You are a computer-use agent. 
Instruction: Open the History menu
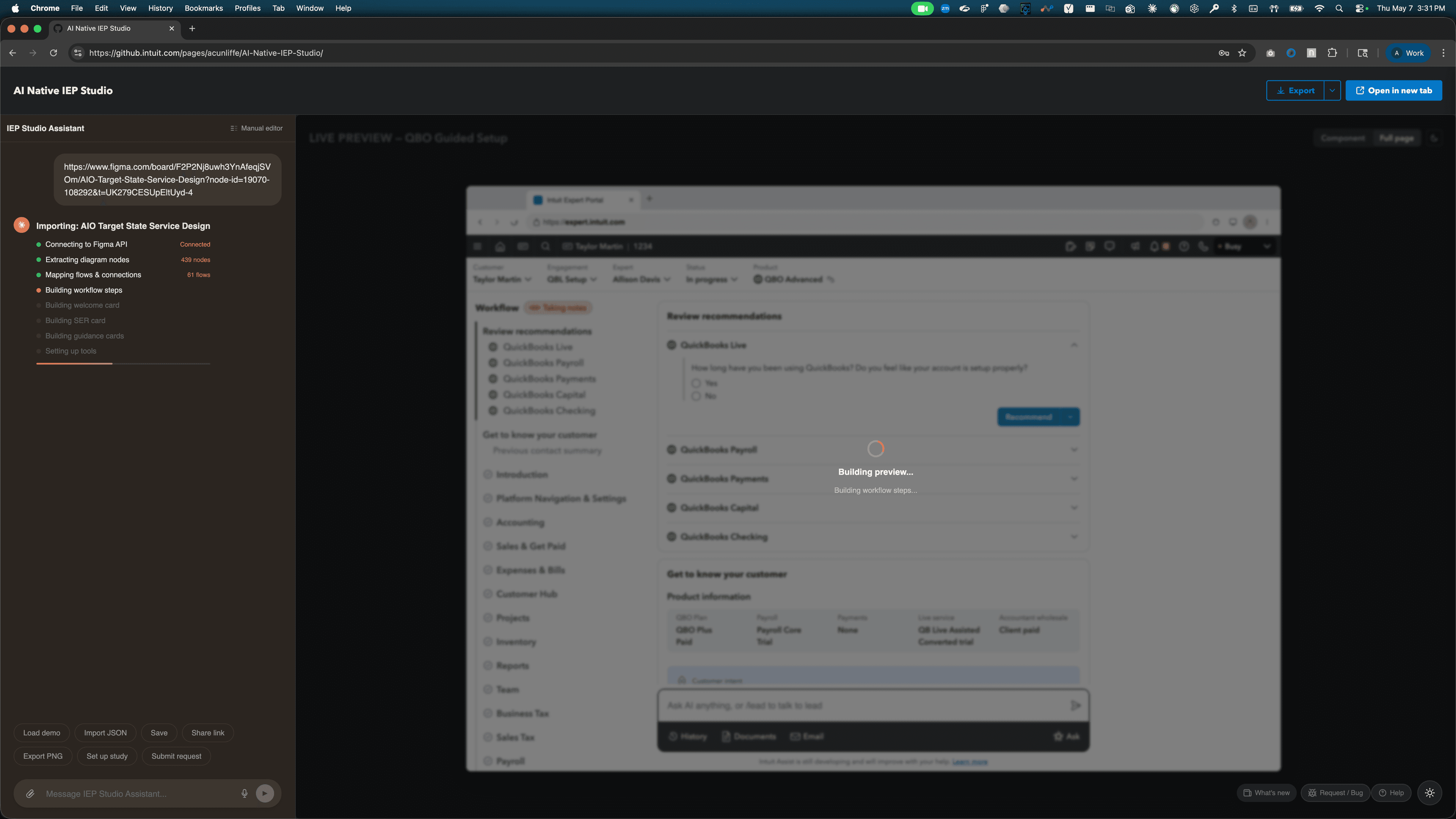coord(160,8)
